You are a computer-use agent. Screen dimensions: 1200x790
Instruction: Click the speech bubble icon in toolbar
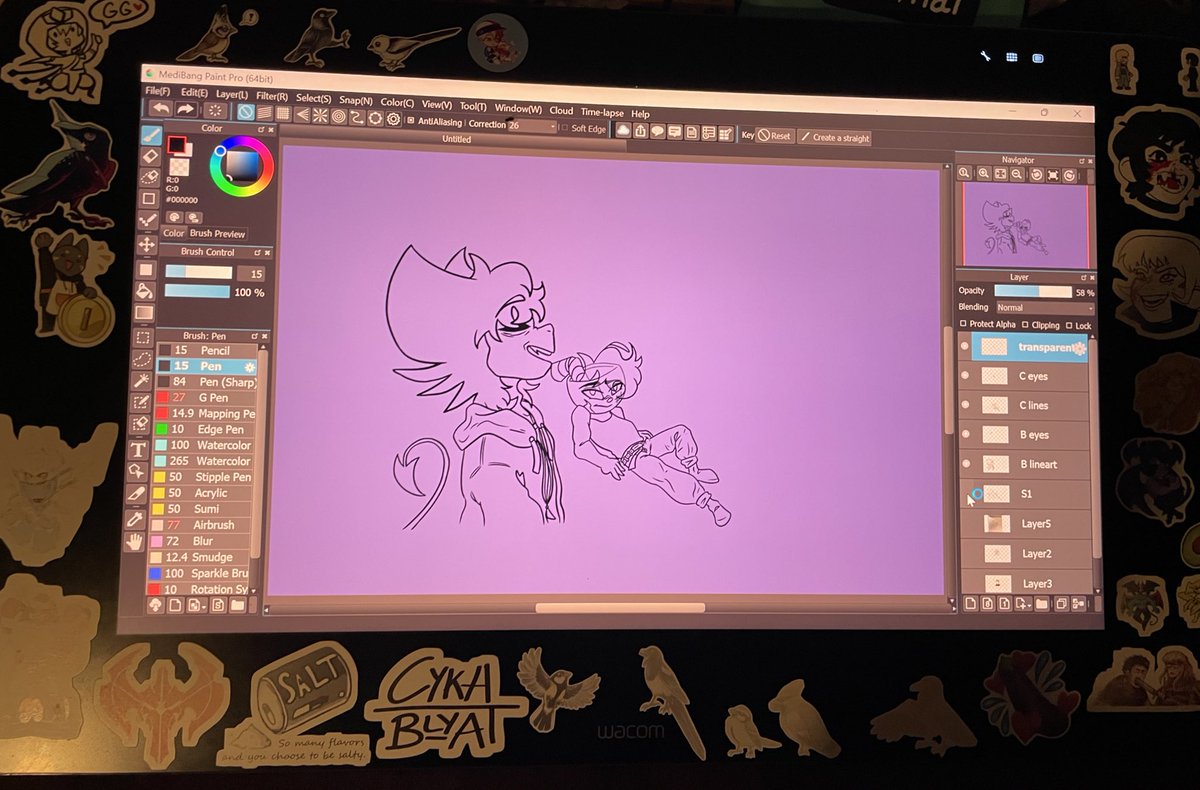point(658,131)
